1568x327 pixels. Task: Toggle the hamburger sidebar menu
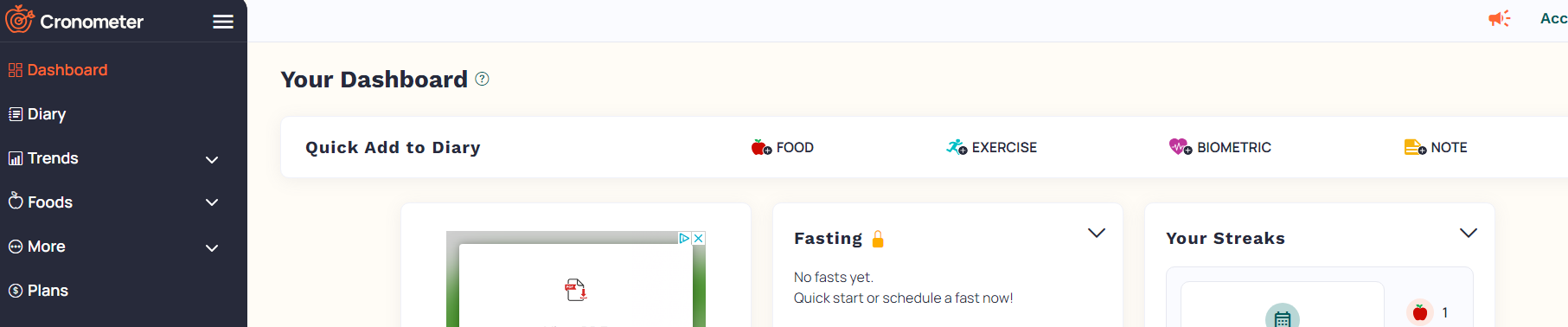[223, 22]
